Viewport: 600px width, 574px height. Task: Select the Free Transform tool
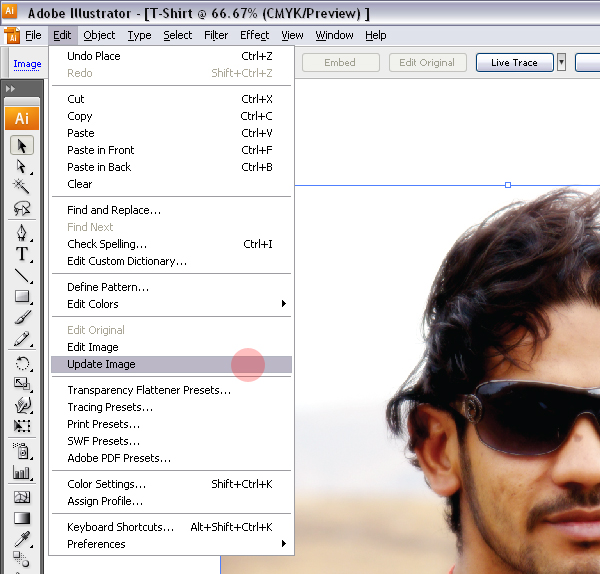(x=22, y=425)
